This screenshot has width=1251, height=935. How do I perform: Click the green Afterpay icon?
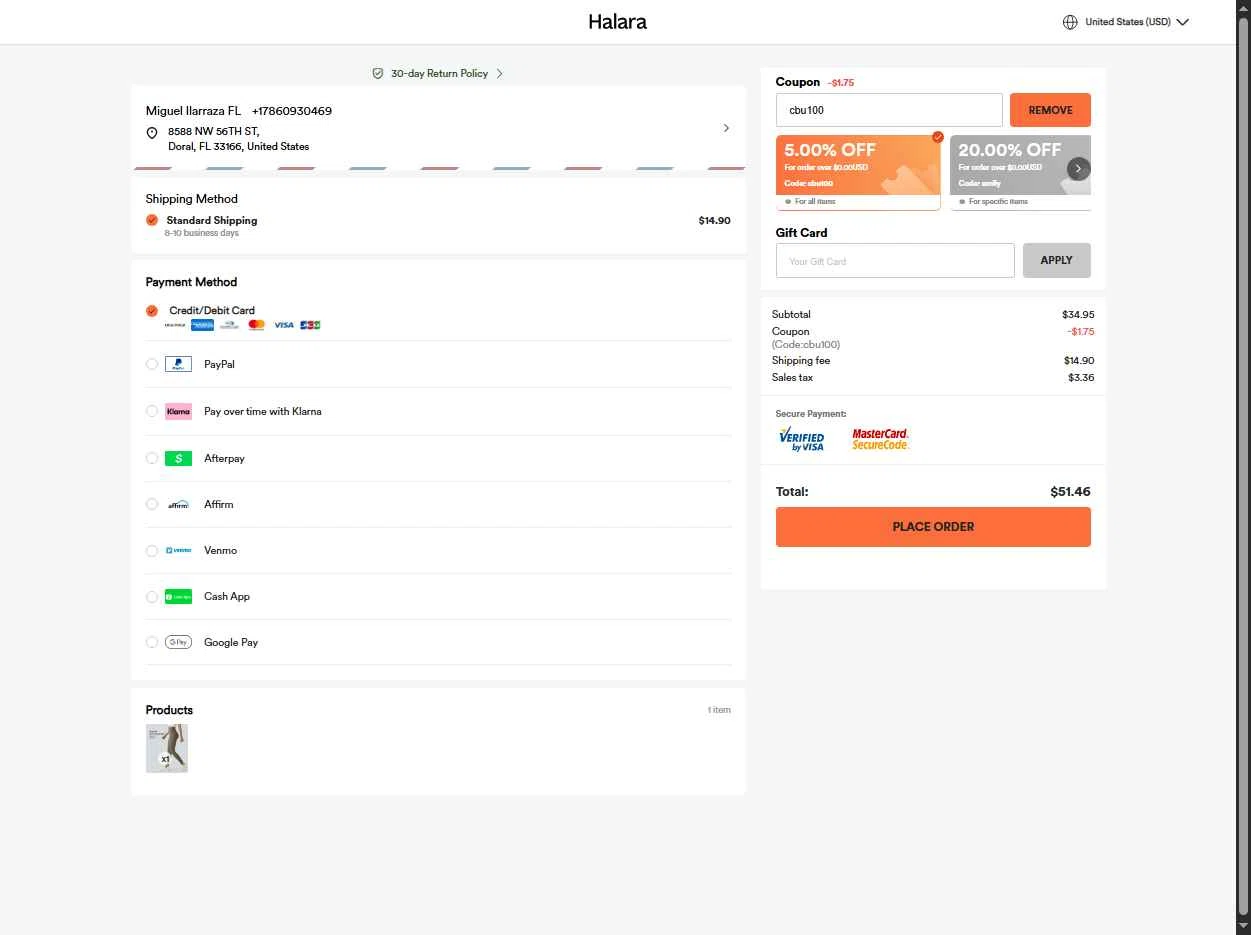click(178, 458)
